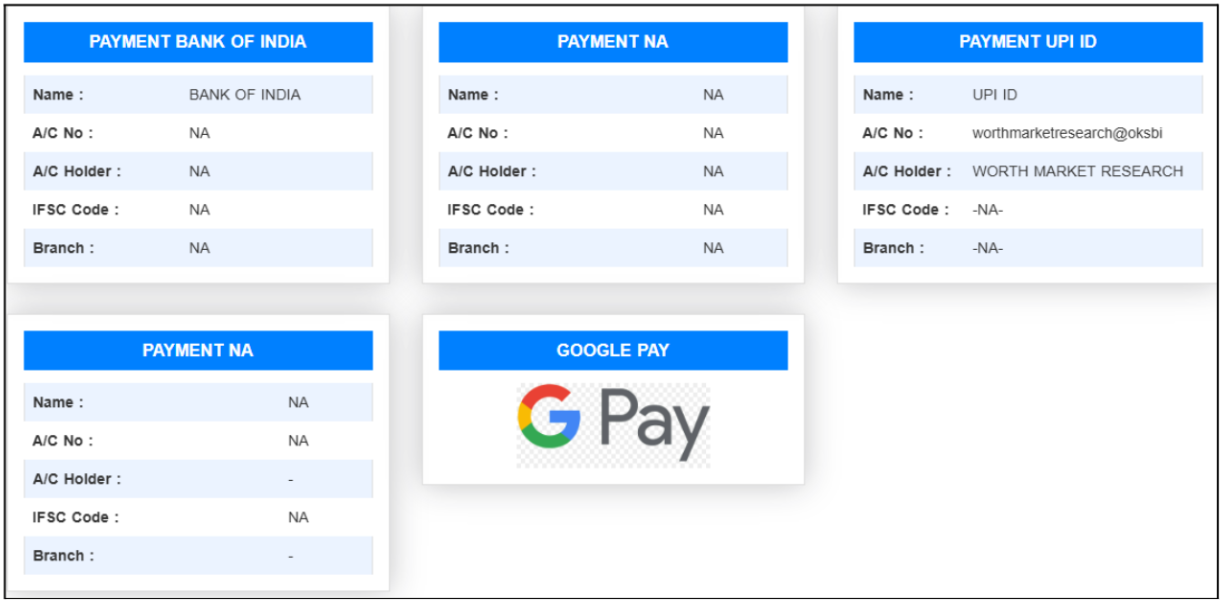This screenshot has height=601, width=1221.
Task: Click the WORTH MARKET RESEARCH holder name
Action: [x=1077, y=171]
